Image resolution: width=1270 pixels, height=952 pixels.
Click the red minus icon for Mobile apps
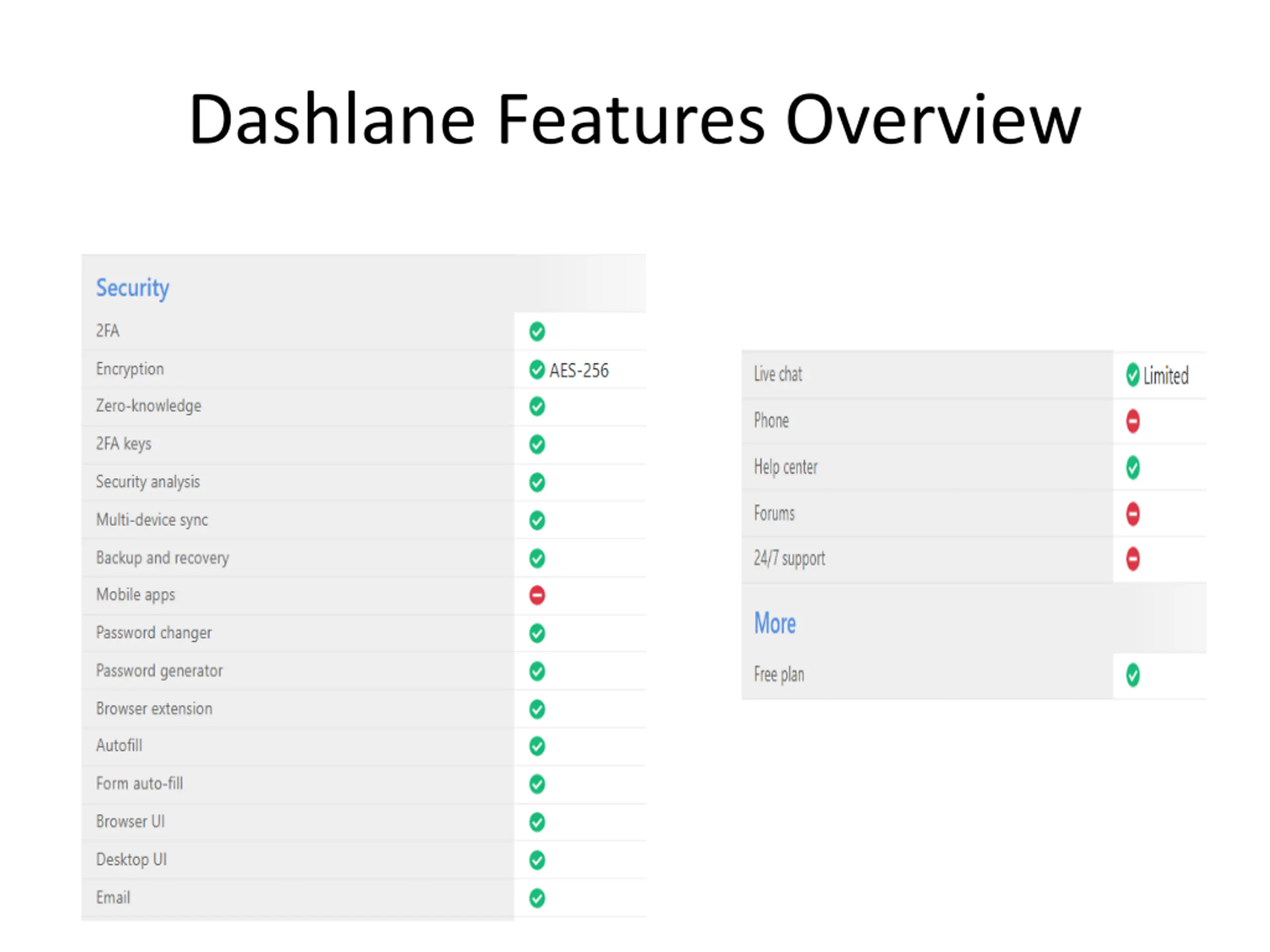(x=537, y=595)
